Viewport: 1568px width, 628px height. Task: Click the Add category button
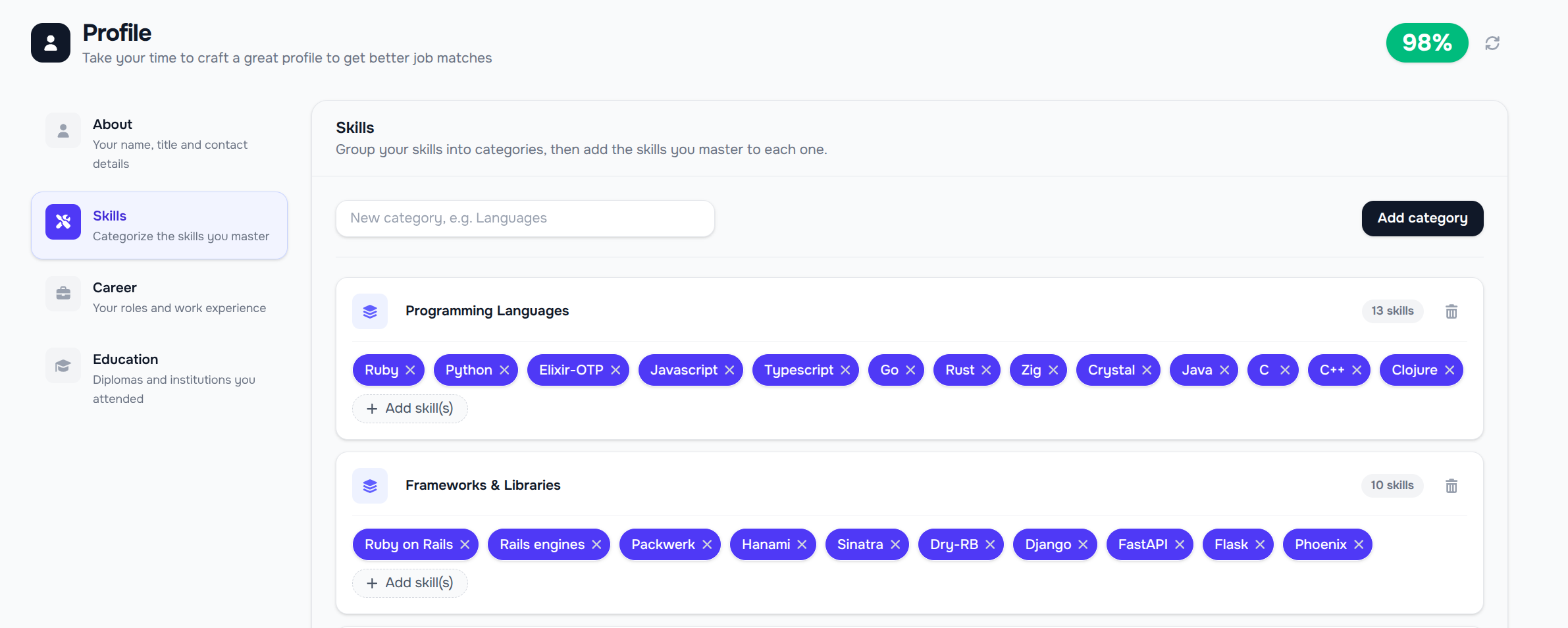point(1423,219)
